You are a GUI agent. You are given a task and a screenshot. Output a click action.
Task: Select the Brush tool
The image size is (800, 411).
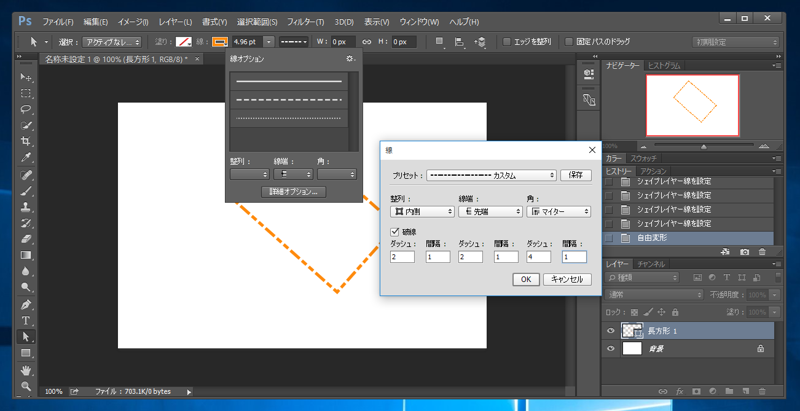click(x=26, y=191)
